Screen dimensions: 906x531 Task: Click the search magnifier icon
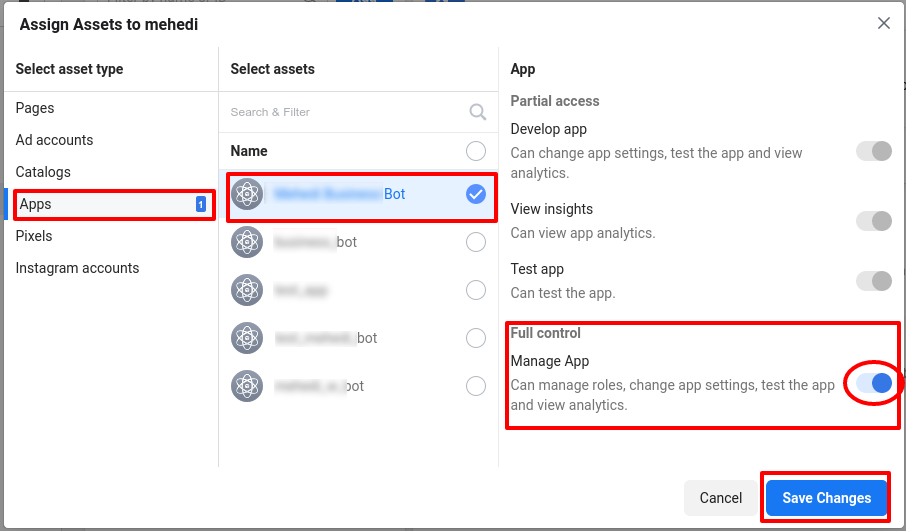click(478, 112)
